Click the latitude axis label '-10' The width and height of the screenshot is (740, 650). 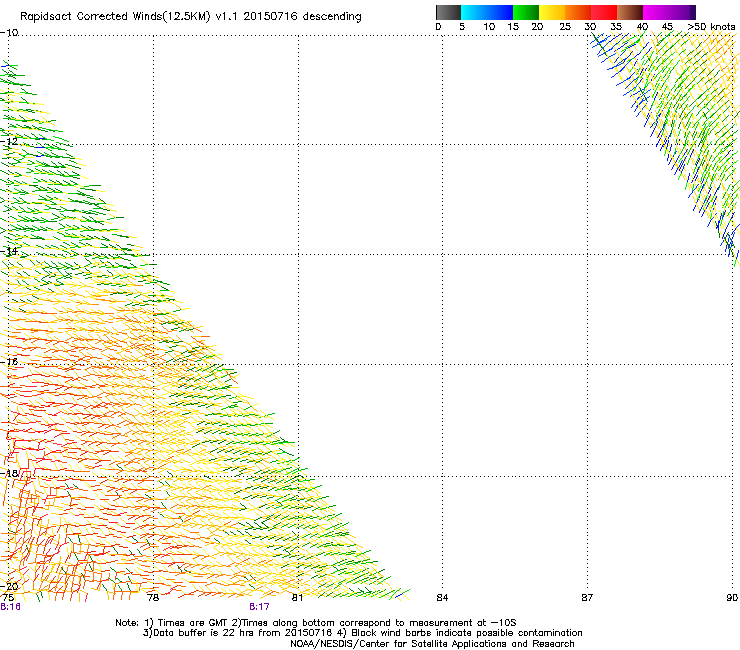(9, 32)
